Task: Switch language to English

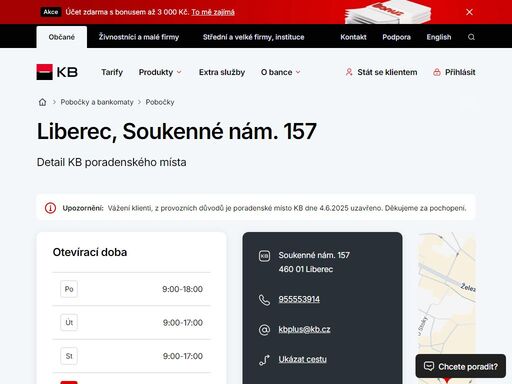Action: [x=439, y=37]
